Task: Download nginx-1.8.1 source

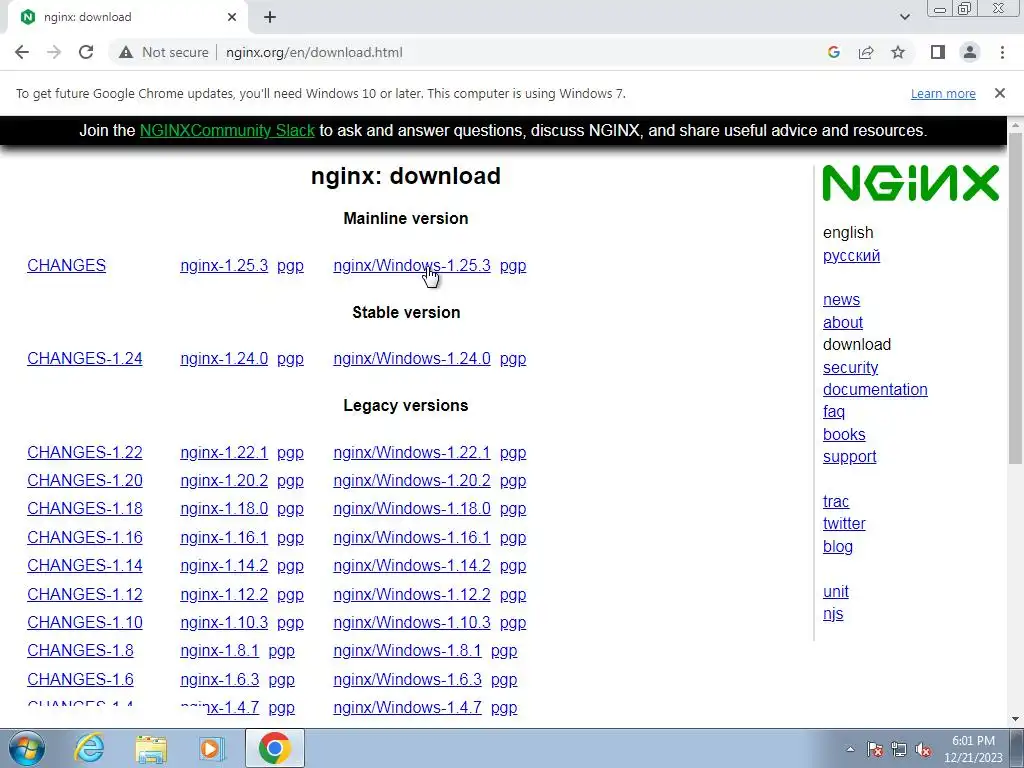Action: 219,650
